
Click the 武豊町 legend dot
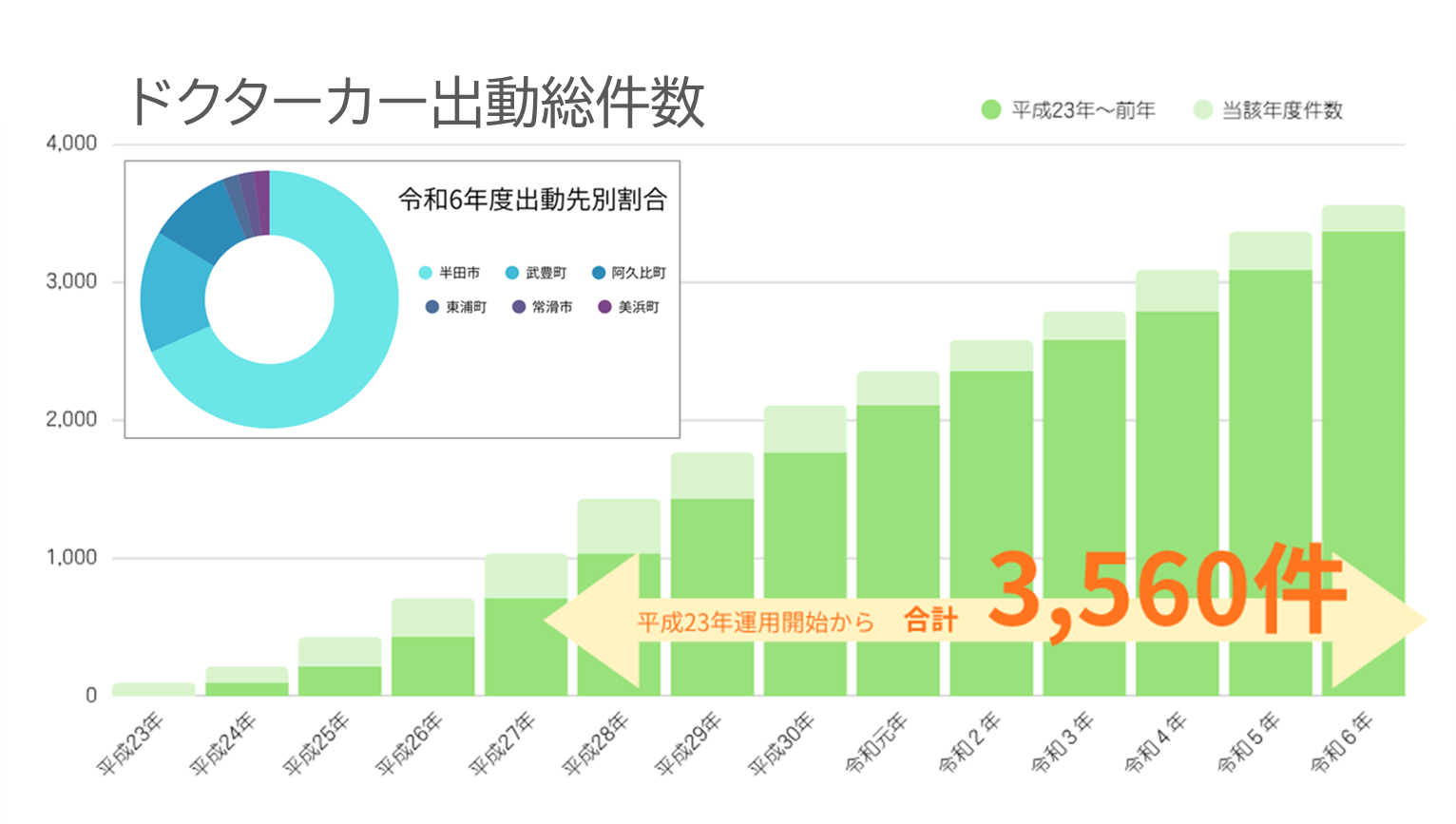tap(512, 273)
